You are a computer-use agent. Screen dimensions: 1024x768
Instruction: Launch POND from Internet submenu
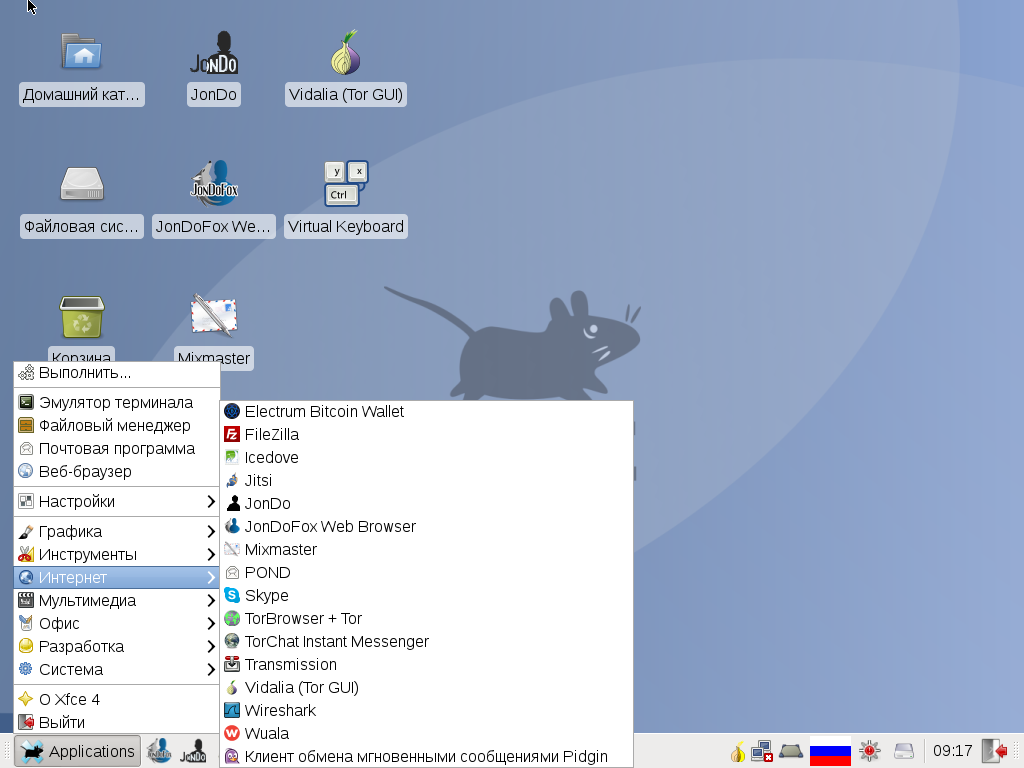click(426, 573)
